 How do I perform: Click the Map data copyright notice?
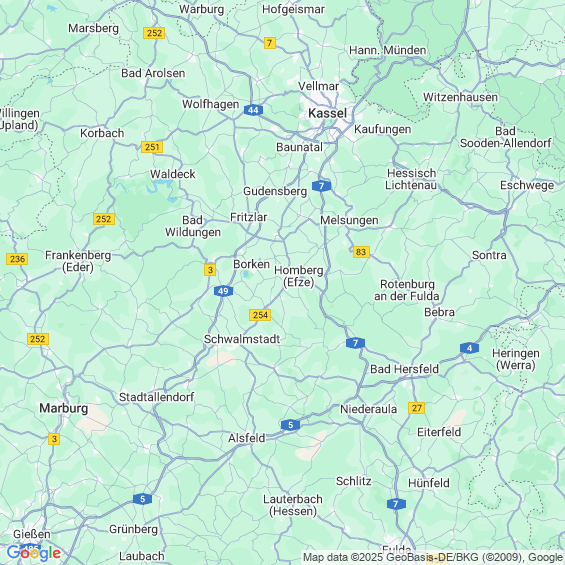click(x=433, y=557)
